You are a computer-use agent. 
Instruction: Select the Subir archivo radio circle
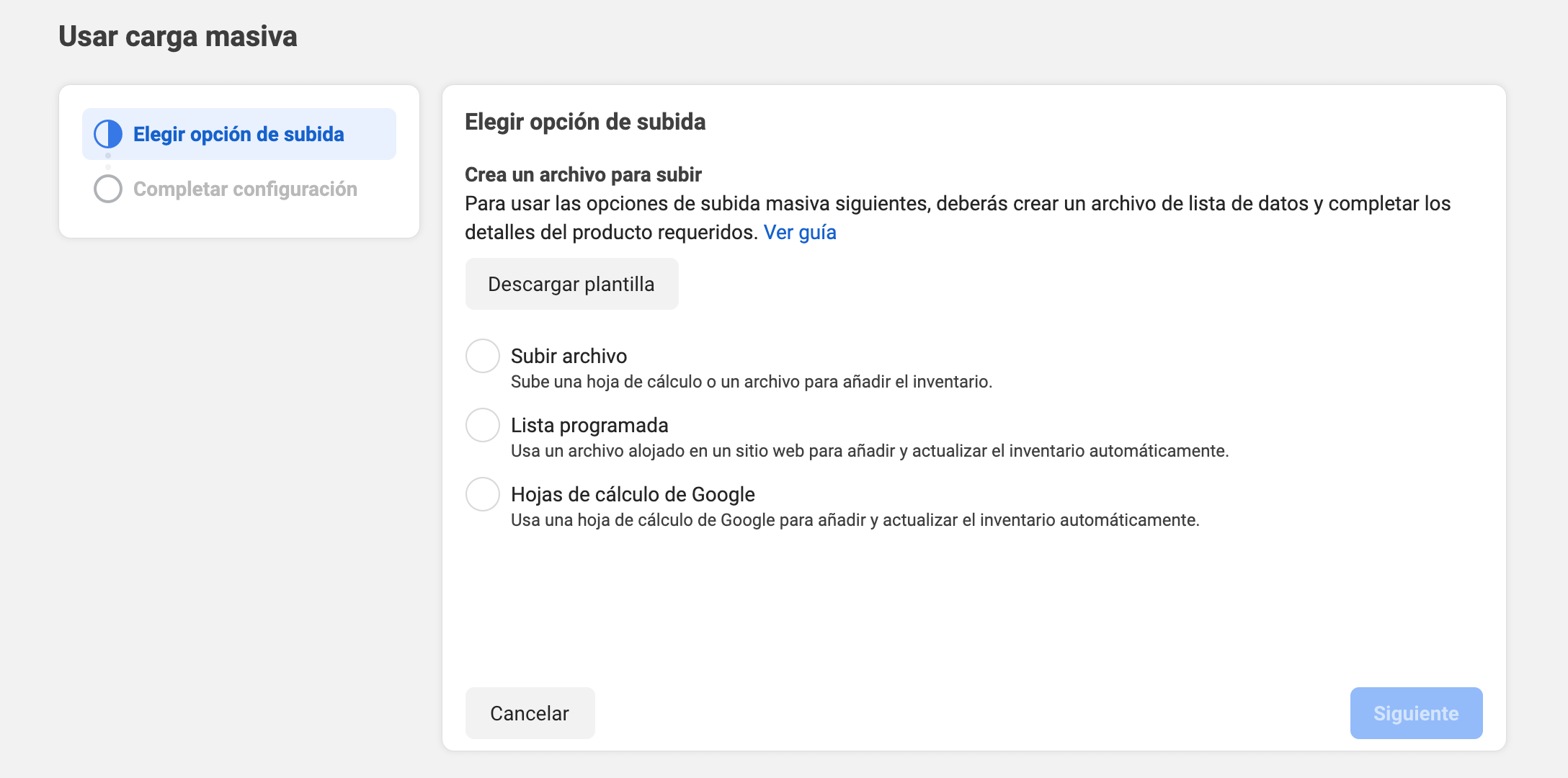pyautogui.click(x=482, y=355)
